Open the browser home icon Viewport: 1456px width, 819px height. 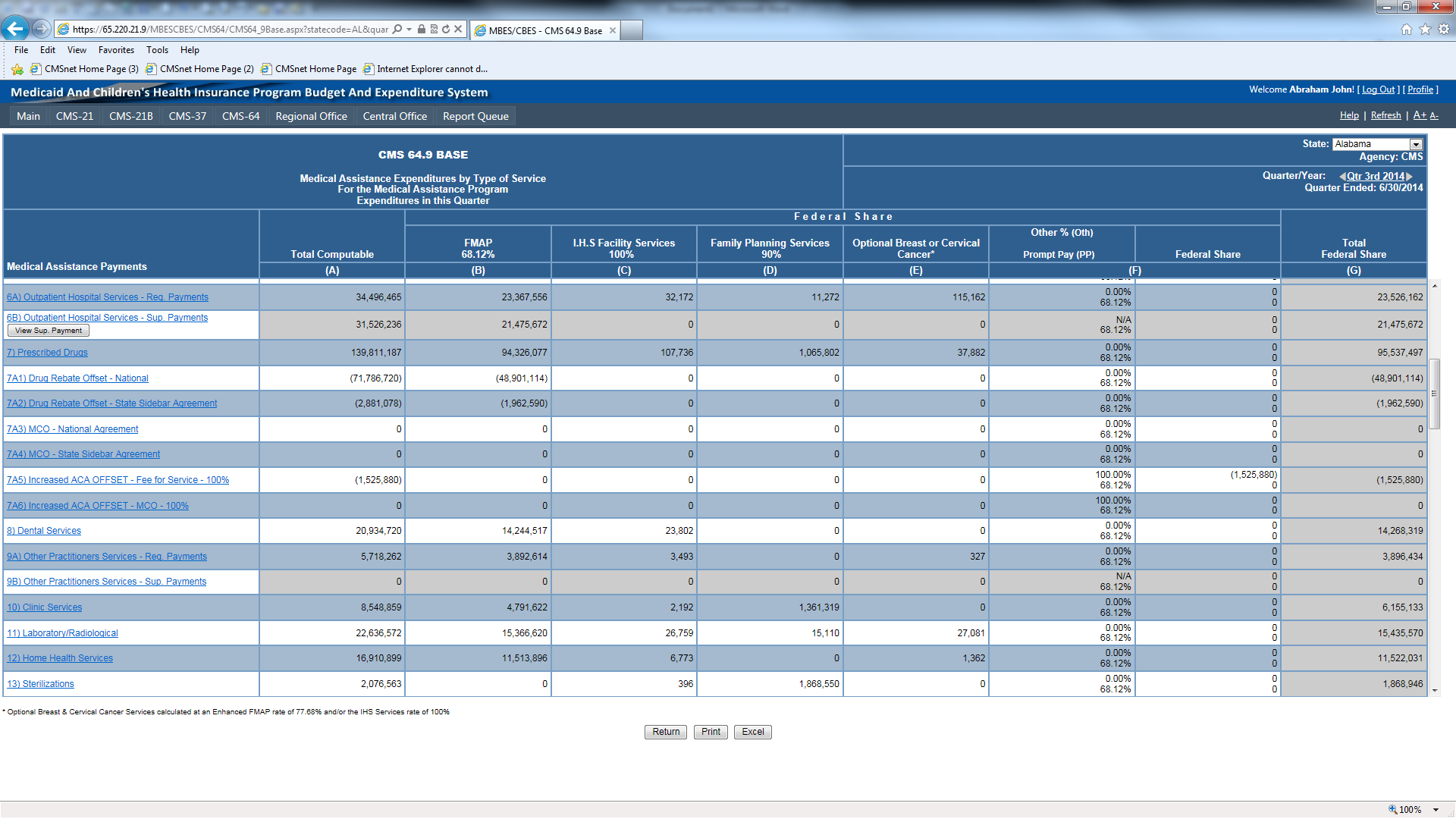click(x=1406, y=30)
